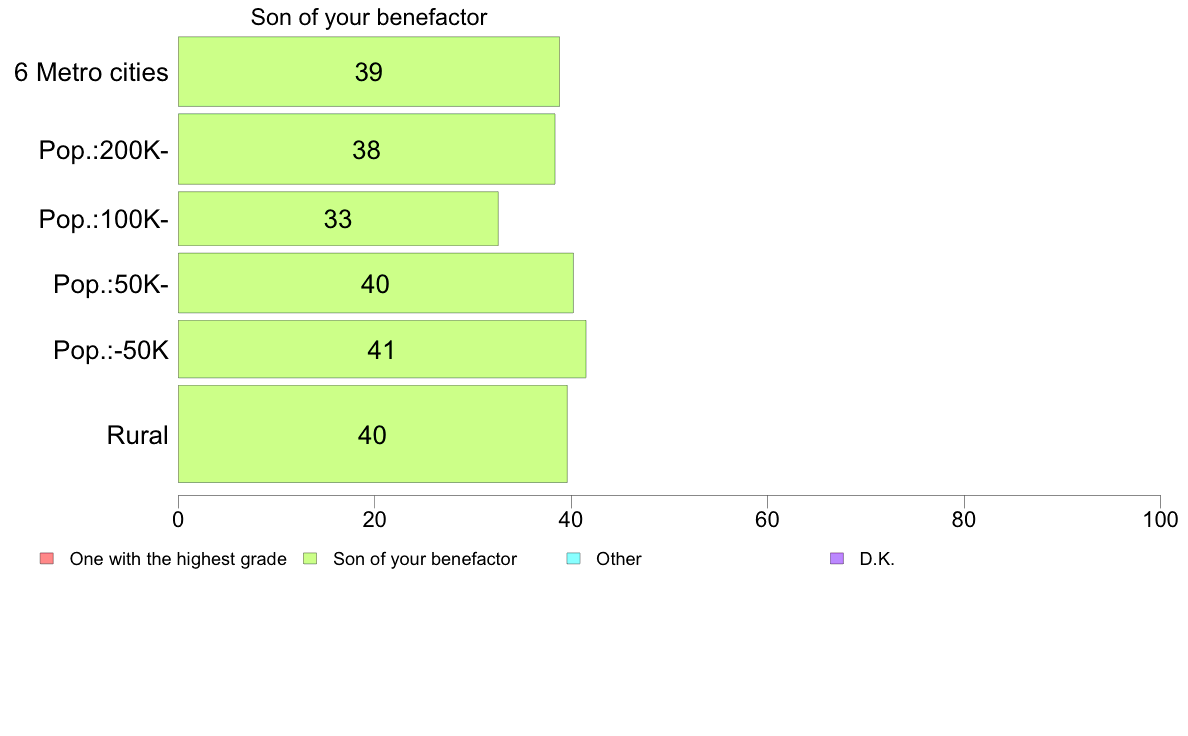Image resolution: width=1188 pixels, height=736 pixels.
Task: Click the 'Pop.:-50K' axis label
Action: (111, 350)
